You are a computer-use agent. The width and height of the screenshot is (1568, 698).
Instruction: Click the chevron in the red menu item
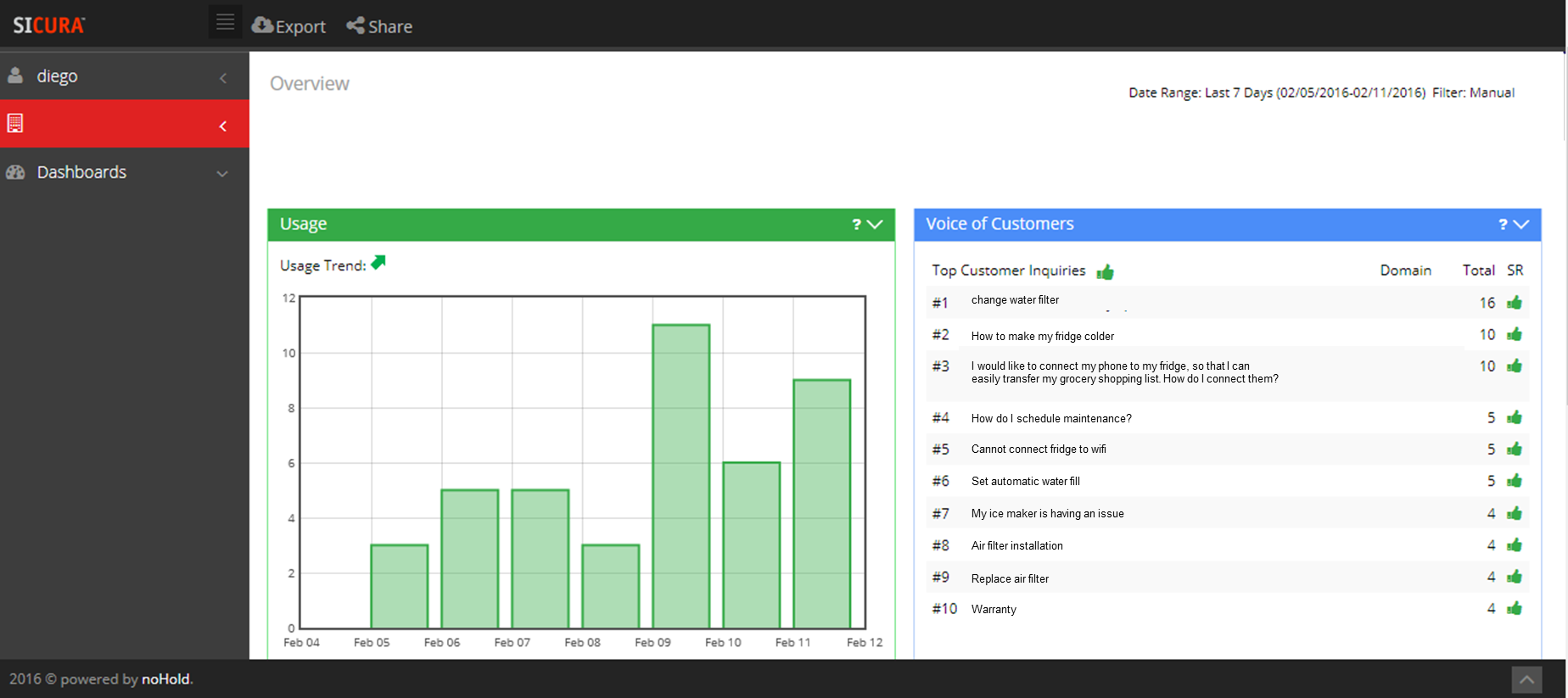click(x=223, y=126)
